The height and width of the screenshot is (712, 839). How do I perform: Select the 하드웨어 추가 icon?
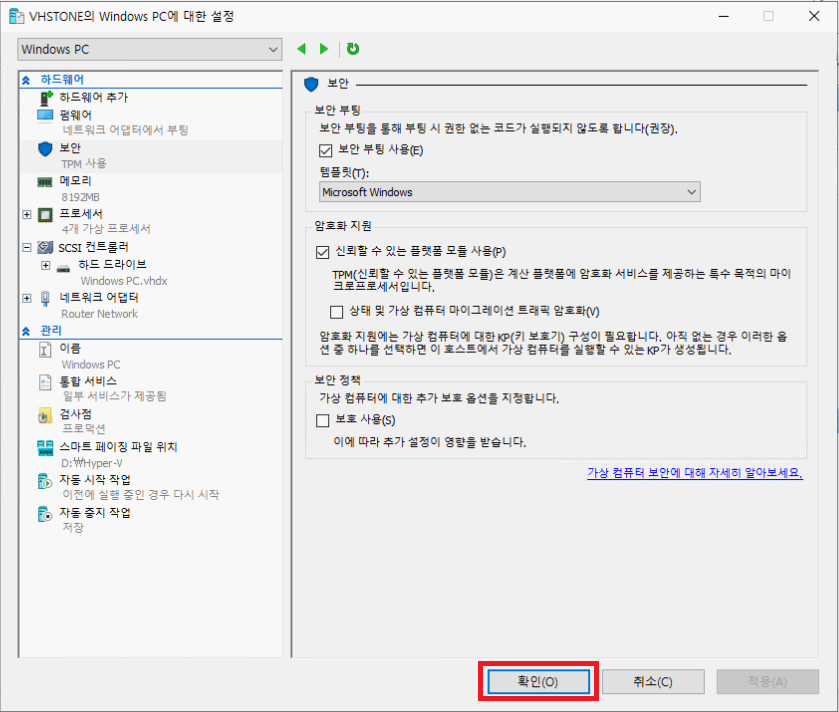tap(47, 98)
